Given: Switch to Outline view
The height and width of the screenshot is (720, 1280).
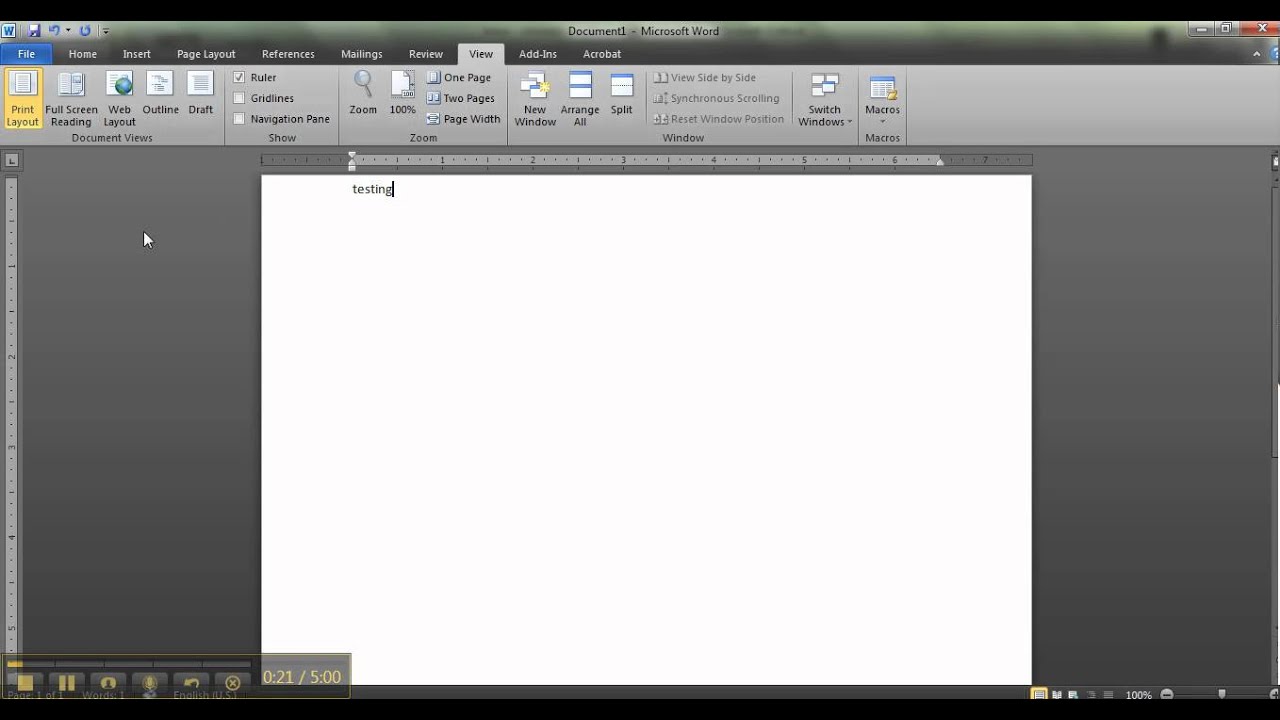Looking at the screenshot, I should (x=160, y=93).
